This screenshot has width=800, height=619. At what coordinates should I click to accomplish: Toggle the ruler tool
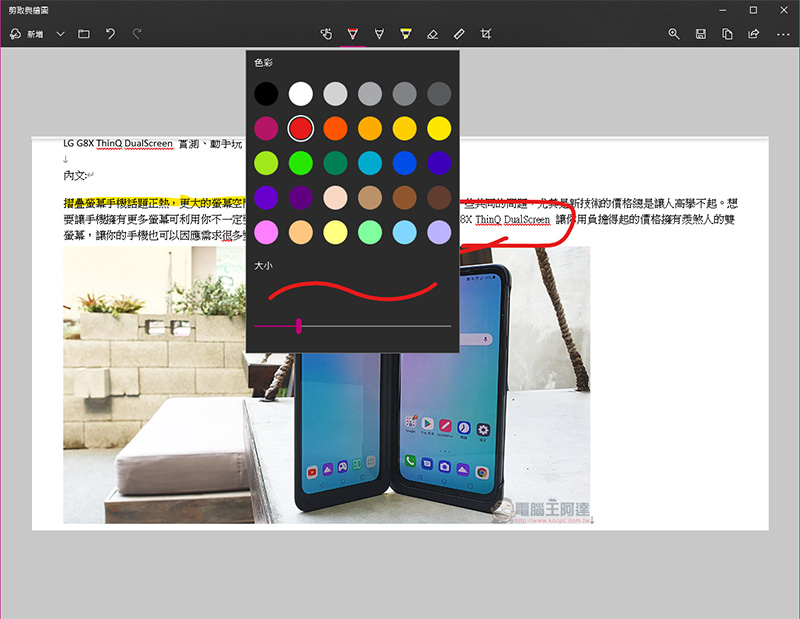click(459, 34)
